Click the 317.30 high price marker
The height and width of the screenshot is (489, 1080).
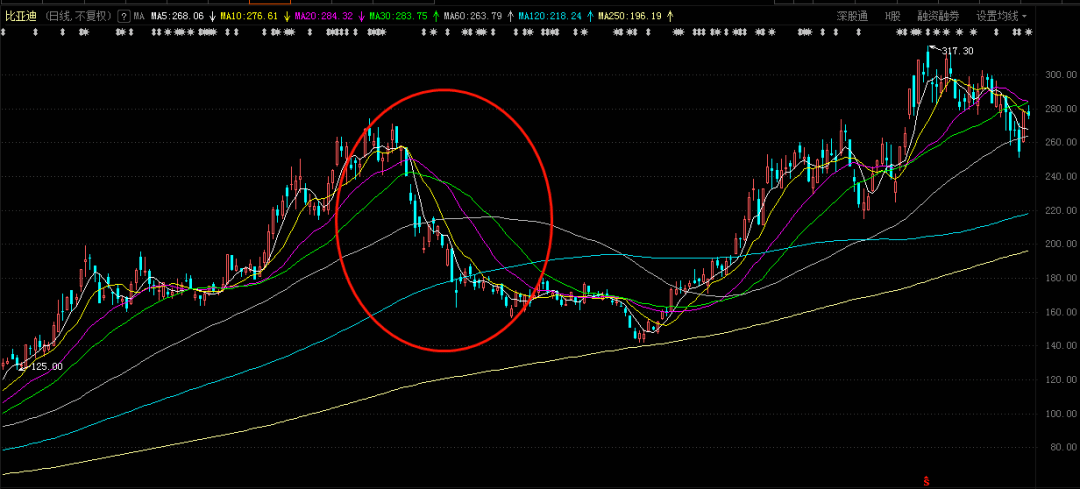pyautogui.click(x=957, y=51)
